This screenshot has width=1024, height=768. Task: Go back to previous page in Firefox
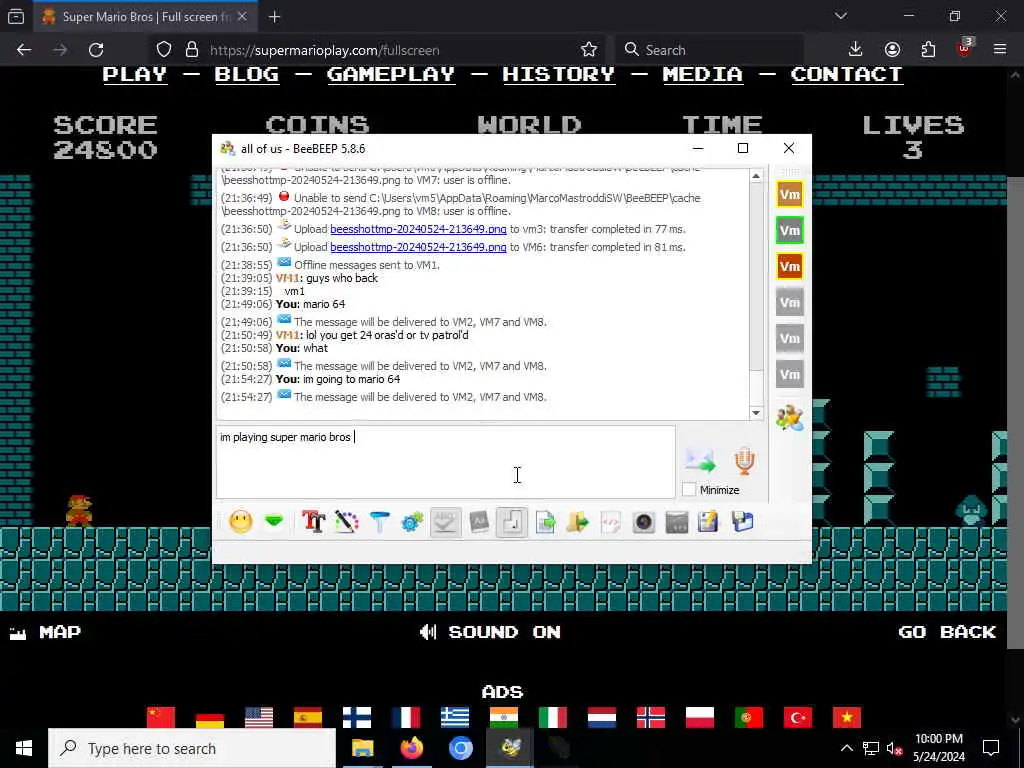coord(24,50)
